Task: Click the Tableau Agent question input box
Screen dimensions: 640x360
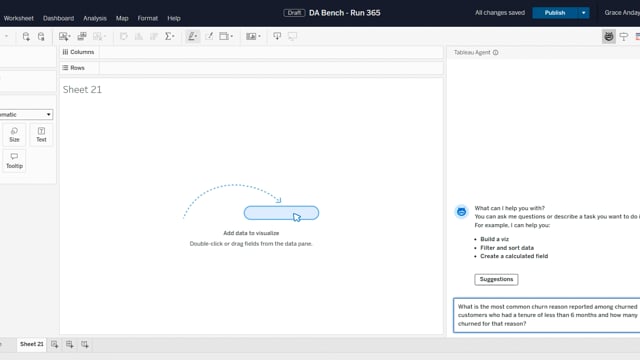Action: pos(547,315)
